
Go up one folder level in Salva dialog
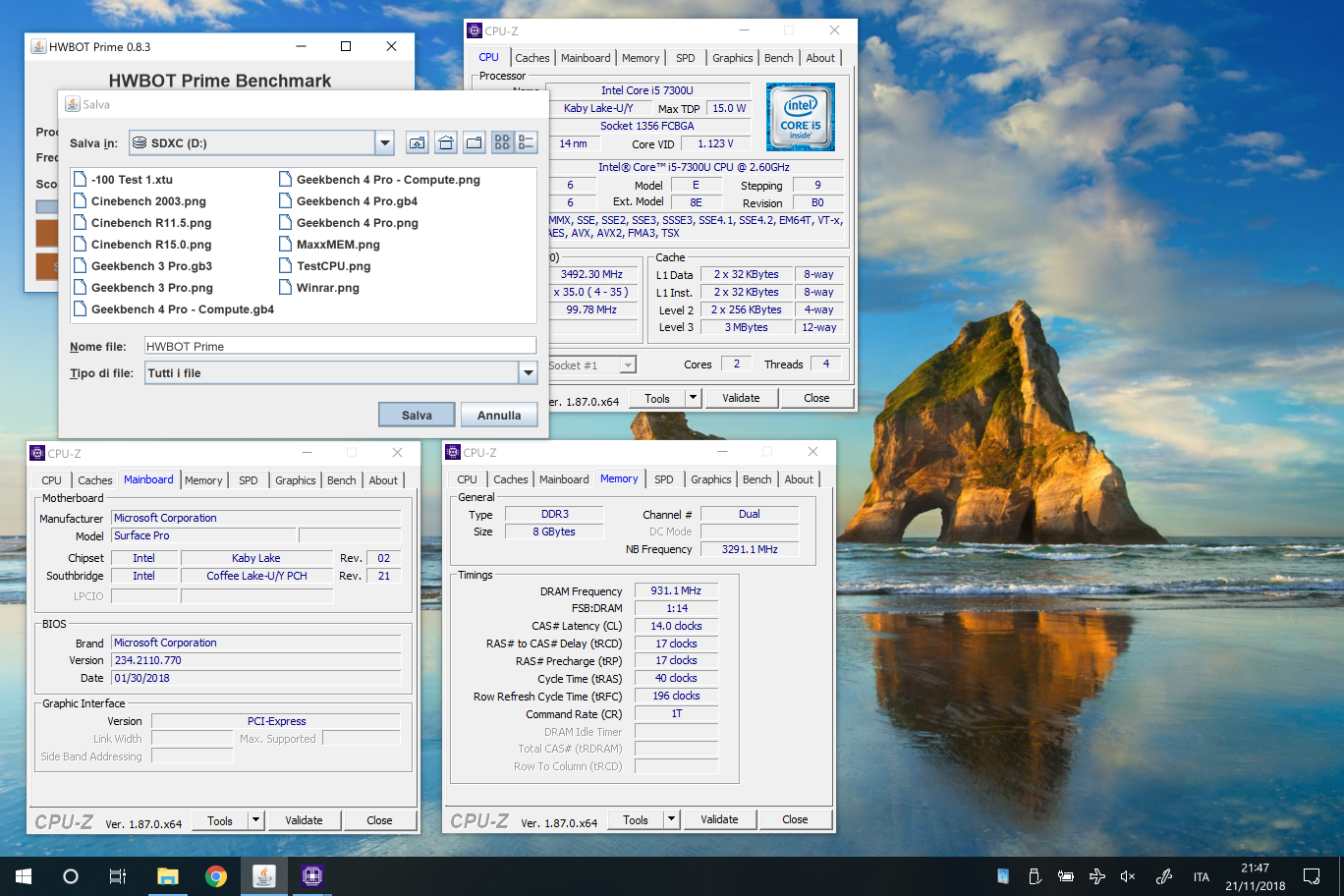(418, 142)
